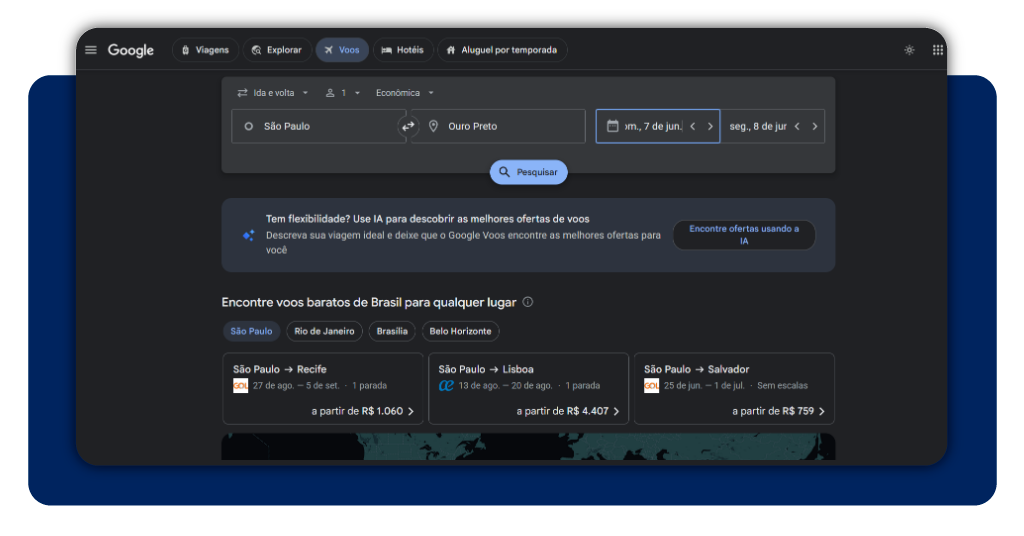This screenshot has height=536, width=1024.
Task: Open the hamburger main menu
Action: [x=91, y=50]
